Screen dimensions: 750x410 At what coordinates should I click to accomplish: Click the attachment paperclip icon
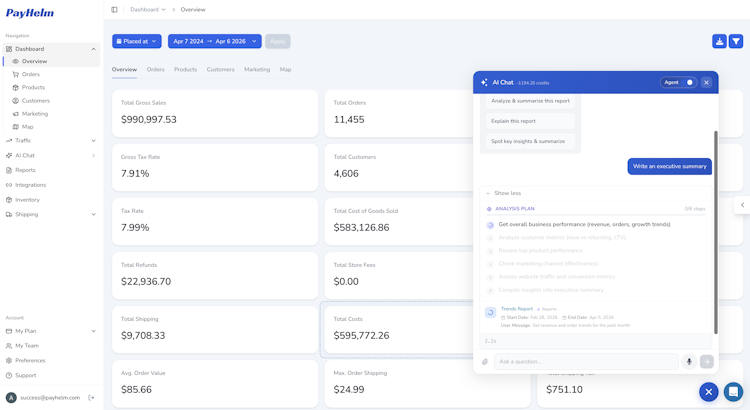pyautogui.click(x=485, y=362)
